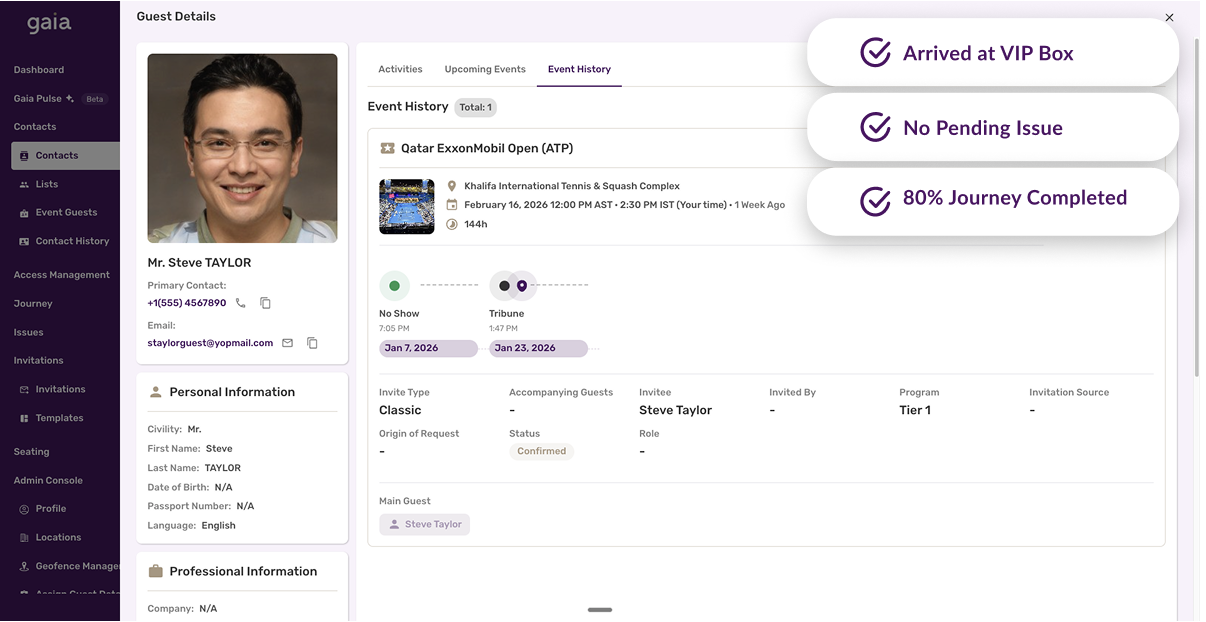Screen dimensions: 1206x622
Task: Switch to the Activities tab
Action: point(400,69)
